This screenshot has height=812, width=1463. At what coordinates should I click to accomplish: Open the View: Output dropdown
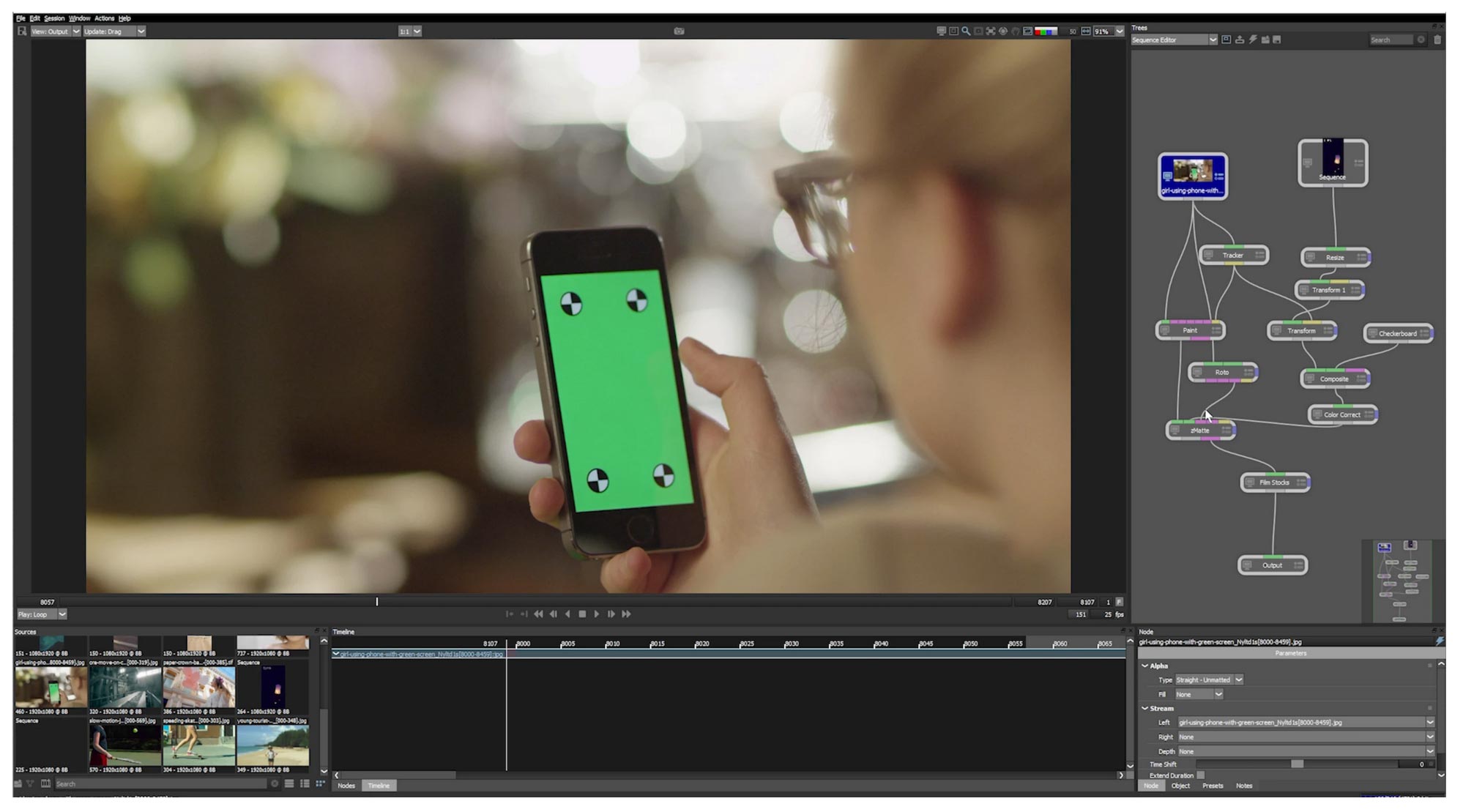coord(56,31)
